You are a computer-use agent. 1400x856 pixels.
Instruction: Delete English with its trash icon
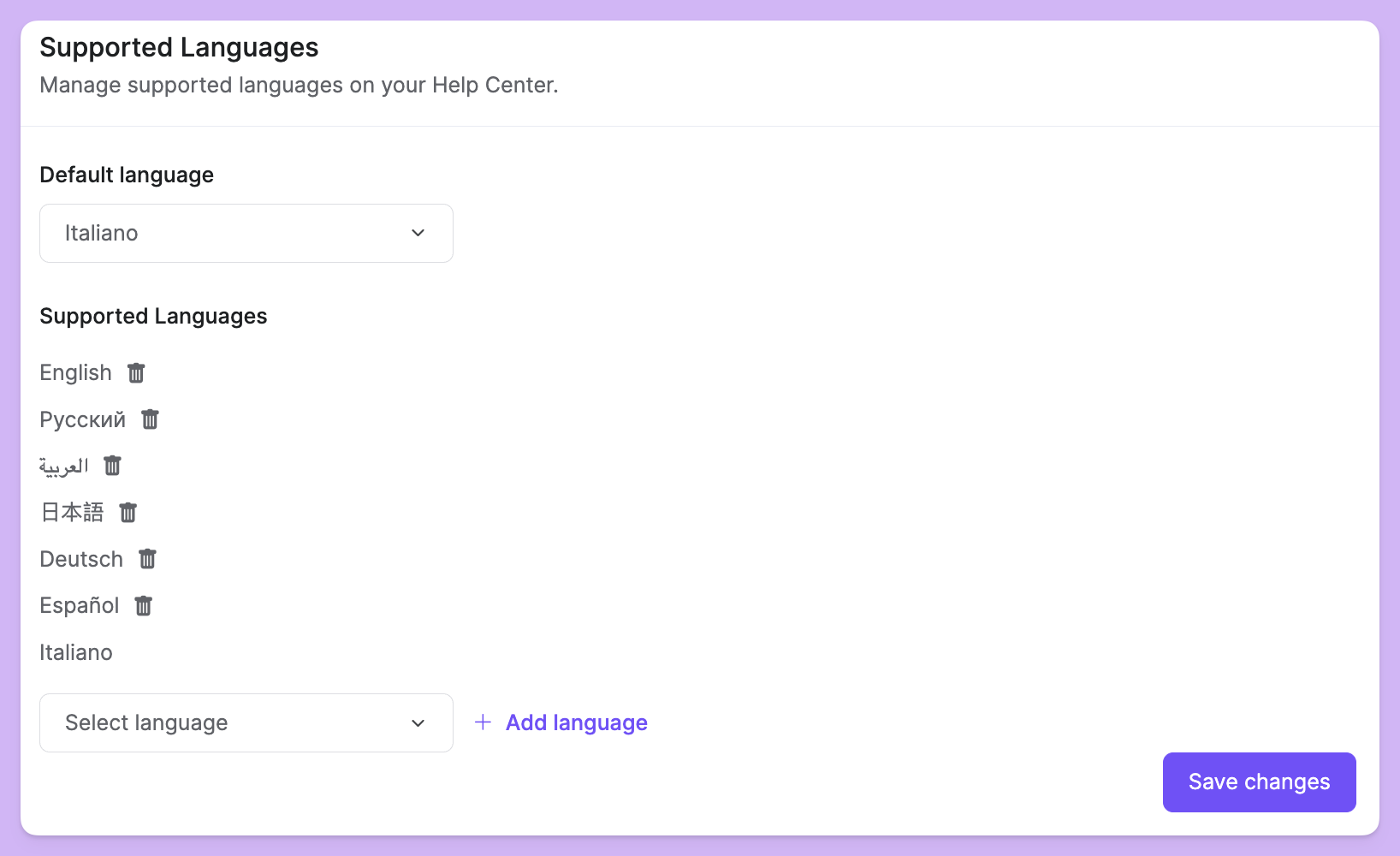[136, 373]
